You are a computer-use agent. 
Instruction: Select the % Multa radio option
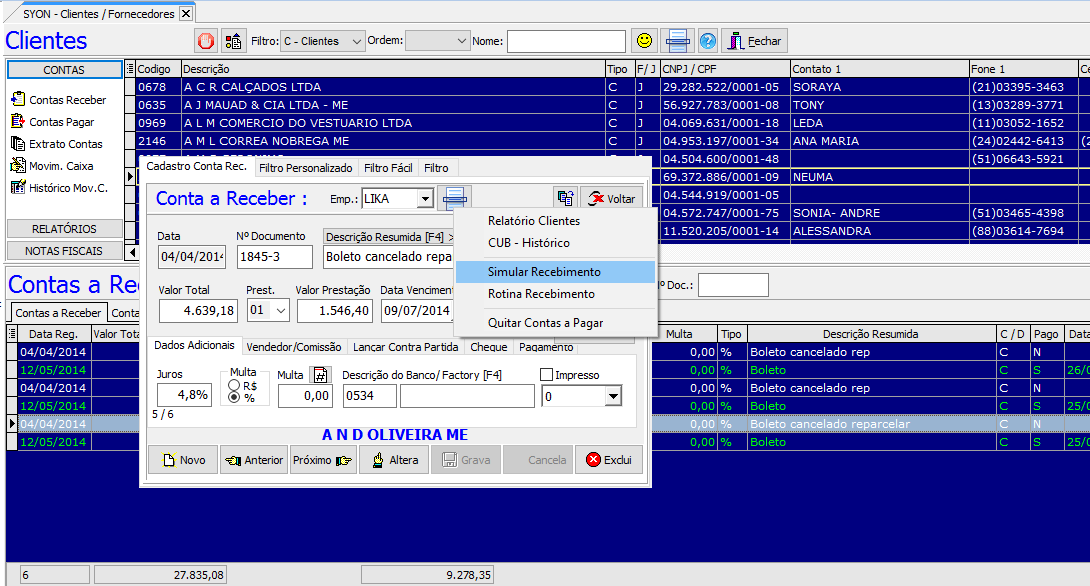pyautogui.click(x=235, y=397)
